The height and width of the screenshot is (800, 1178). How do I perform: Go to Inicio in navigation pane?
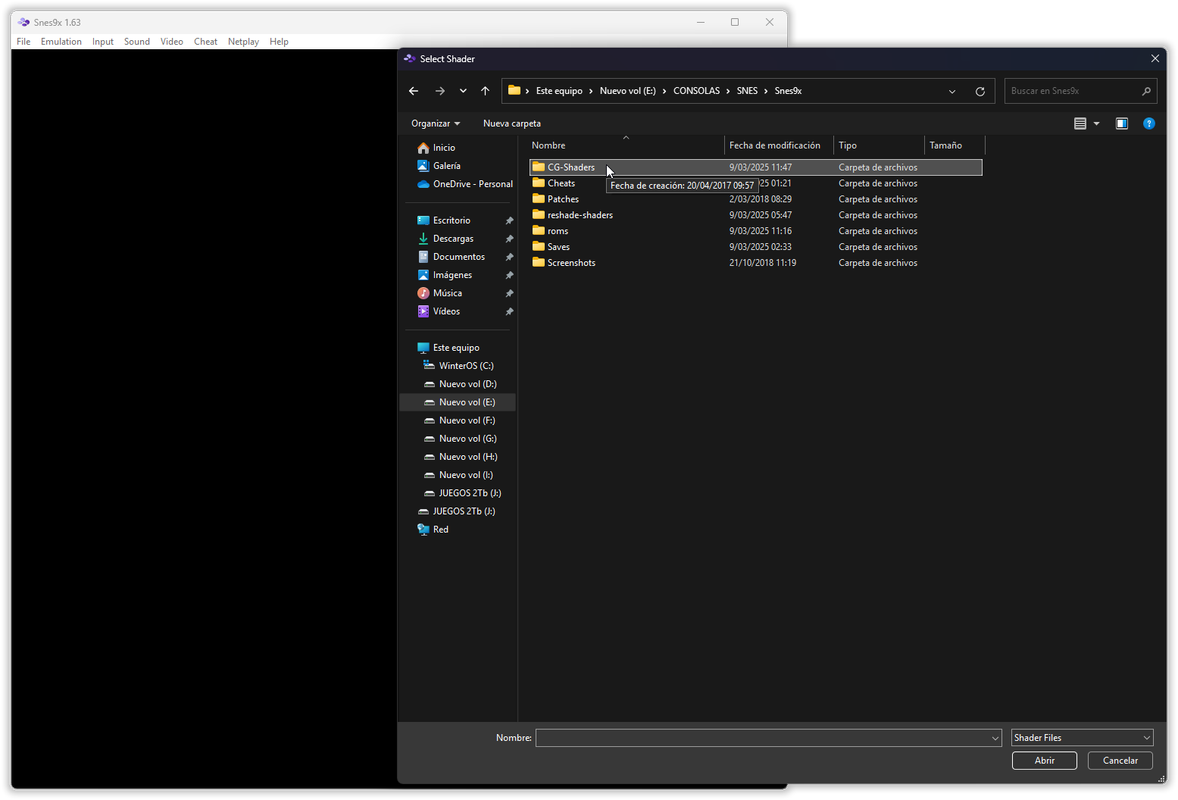coord(443,148)
